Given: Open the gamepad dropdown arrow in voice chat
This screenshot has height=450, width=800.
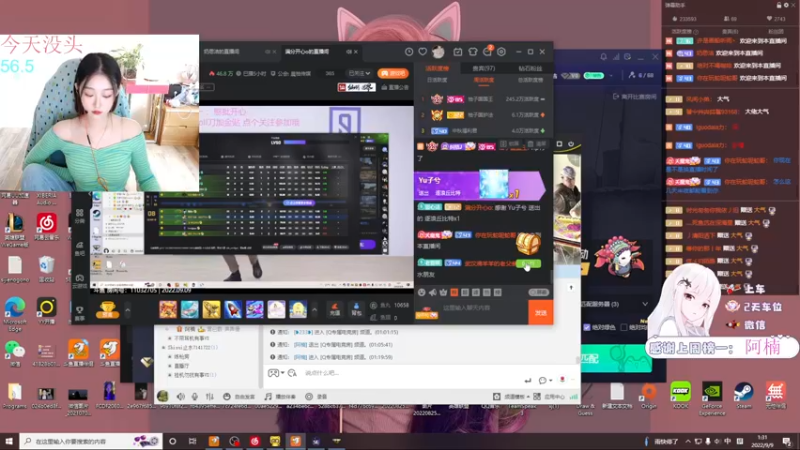Looking at the screenshot, I should pos(283,373).
